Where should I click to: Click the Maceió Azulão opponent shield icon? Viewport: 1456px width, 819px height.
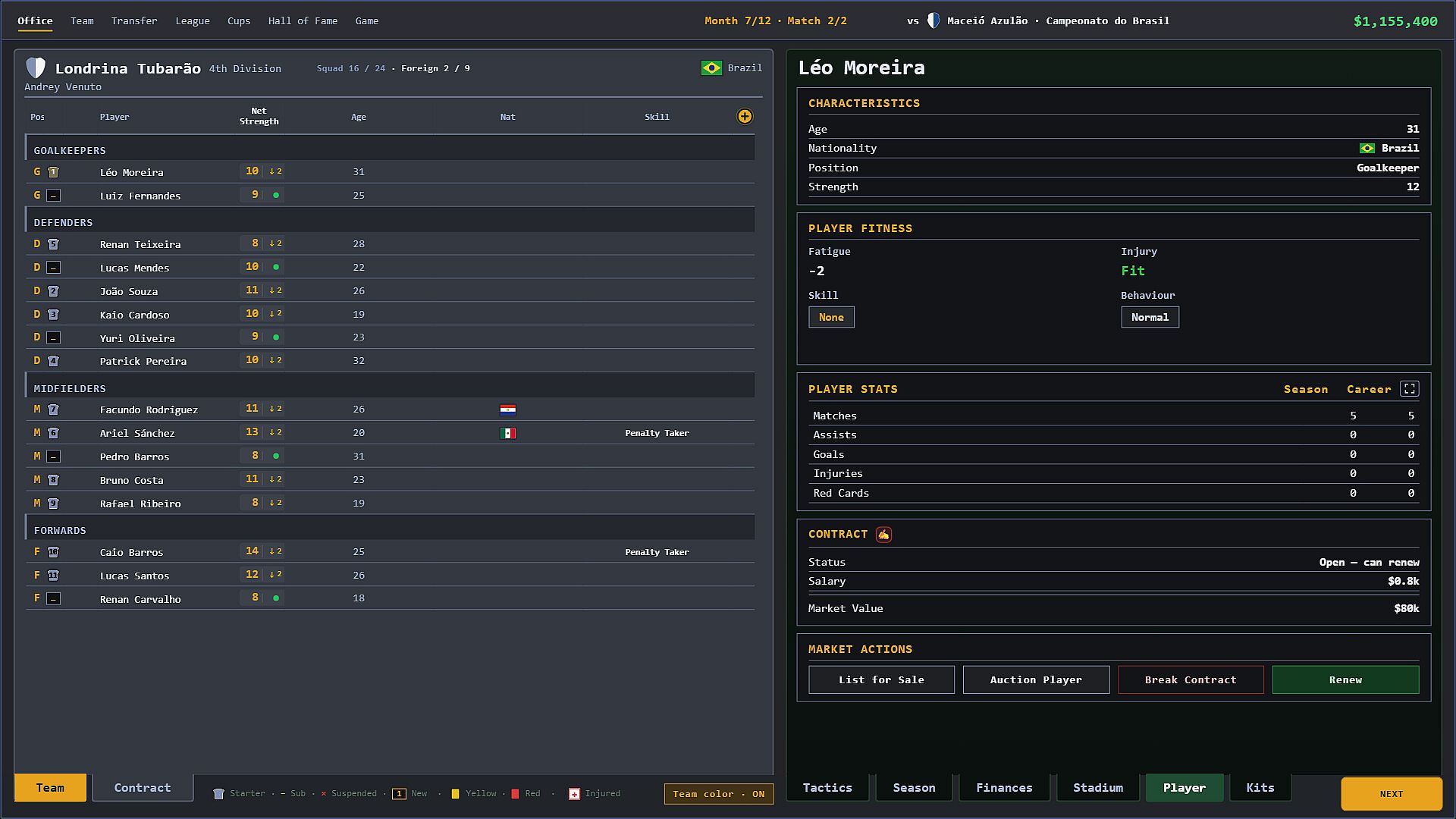coord(934,20)
